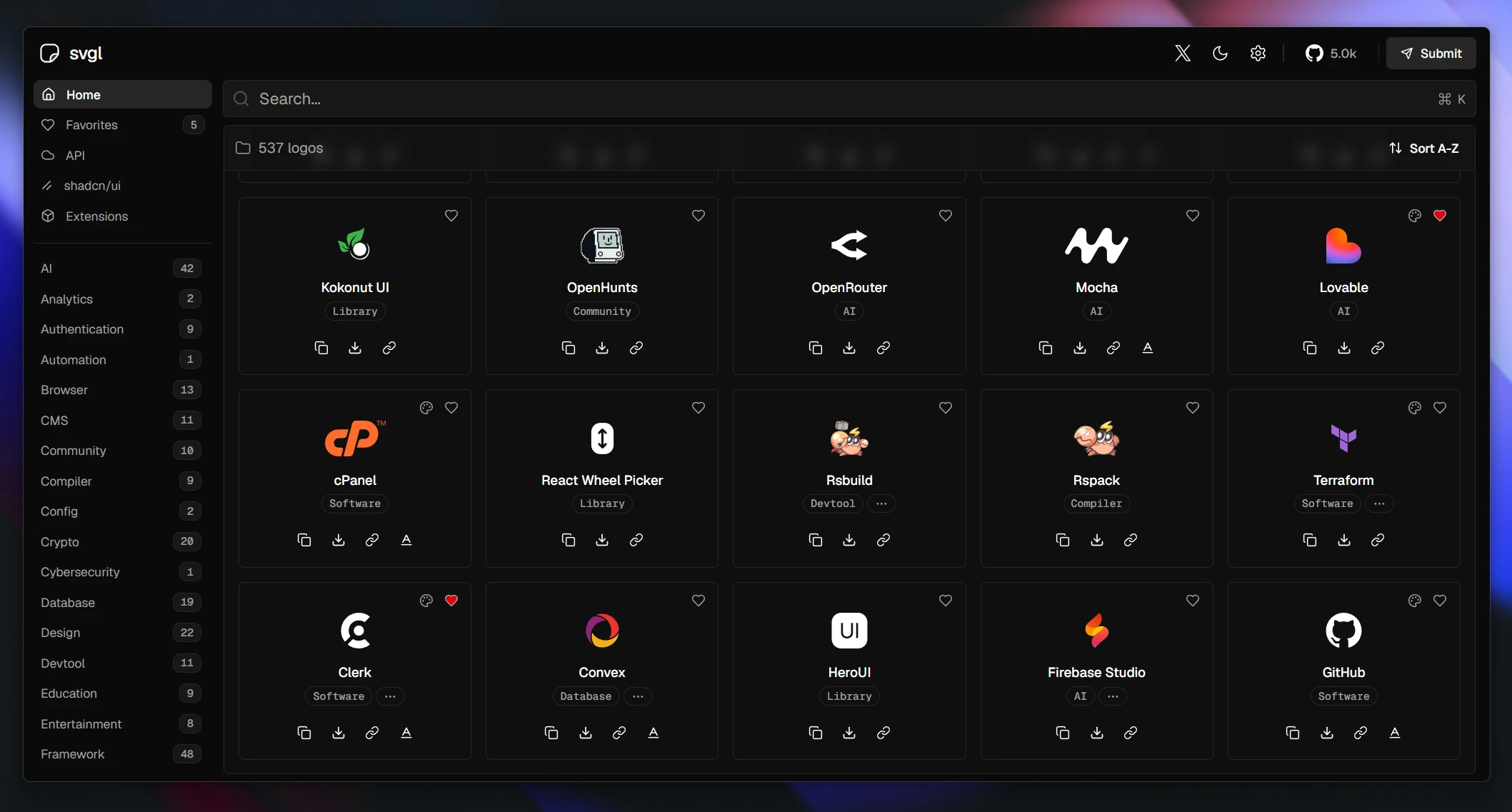This screenshot has width=1512, height=812.
Task: Favorite the Terraform logo
Action: pyautogui.click(x=1440, y=408)
